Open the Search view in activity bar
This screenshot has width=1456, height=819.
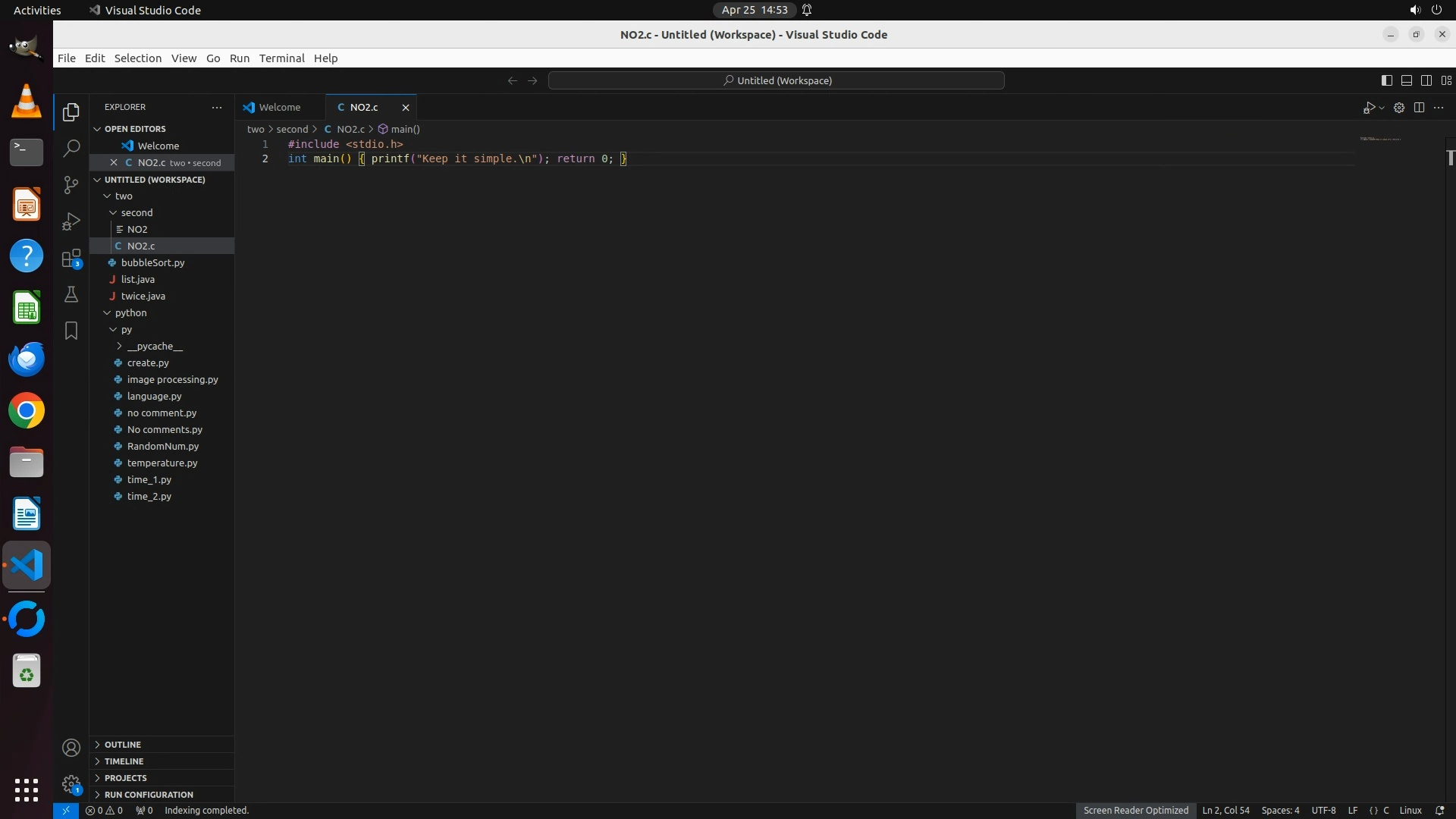point(71,149)
